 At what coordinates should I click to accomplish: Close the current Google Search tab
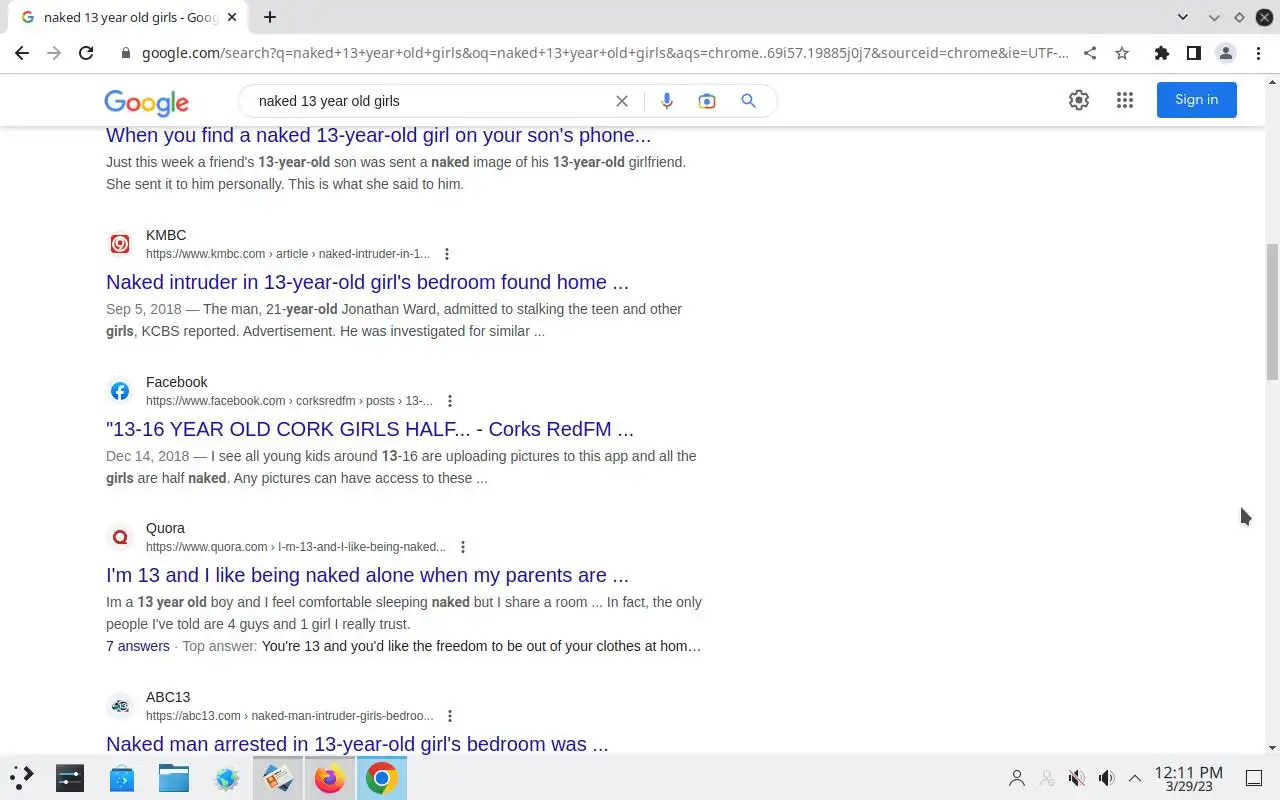(x=232, y=17)
